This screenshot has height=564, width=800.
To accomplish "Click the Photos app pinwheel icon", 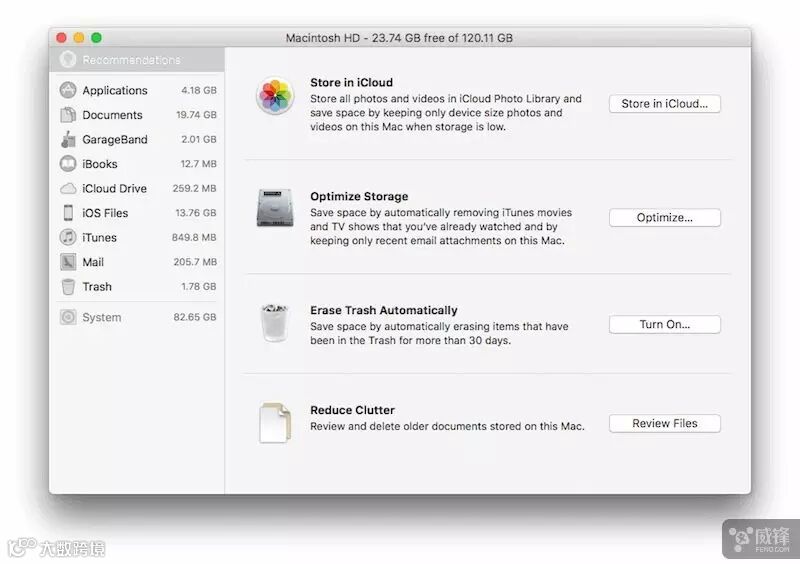I will [275, 95].
